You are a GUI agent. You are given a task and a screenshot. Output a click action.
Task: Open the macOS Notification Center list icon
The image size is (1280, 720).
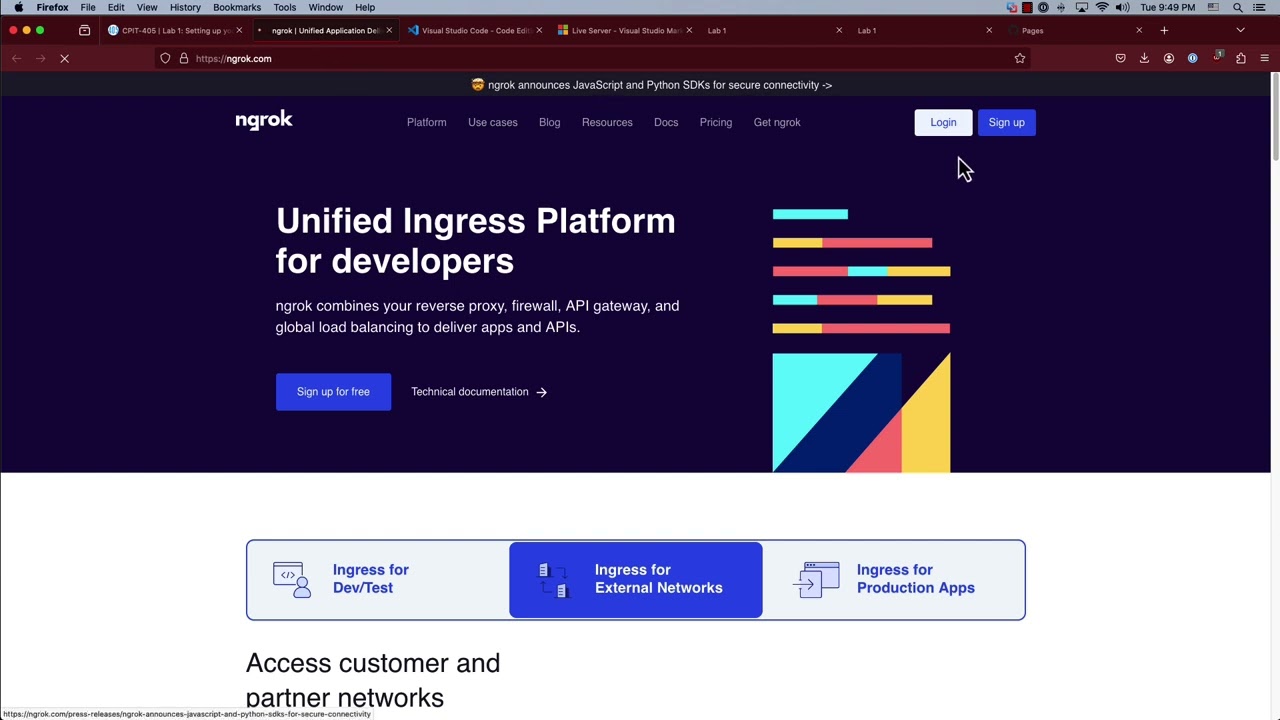tap(1259, 8)
